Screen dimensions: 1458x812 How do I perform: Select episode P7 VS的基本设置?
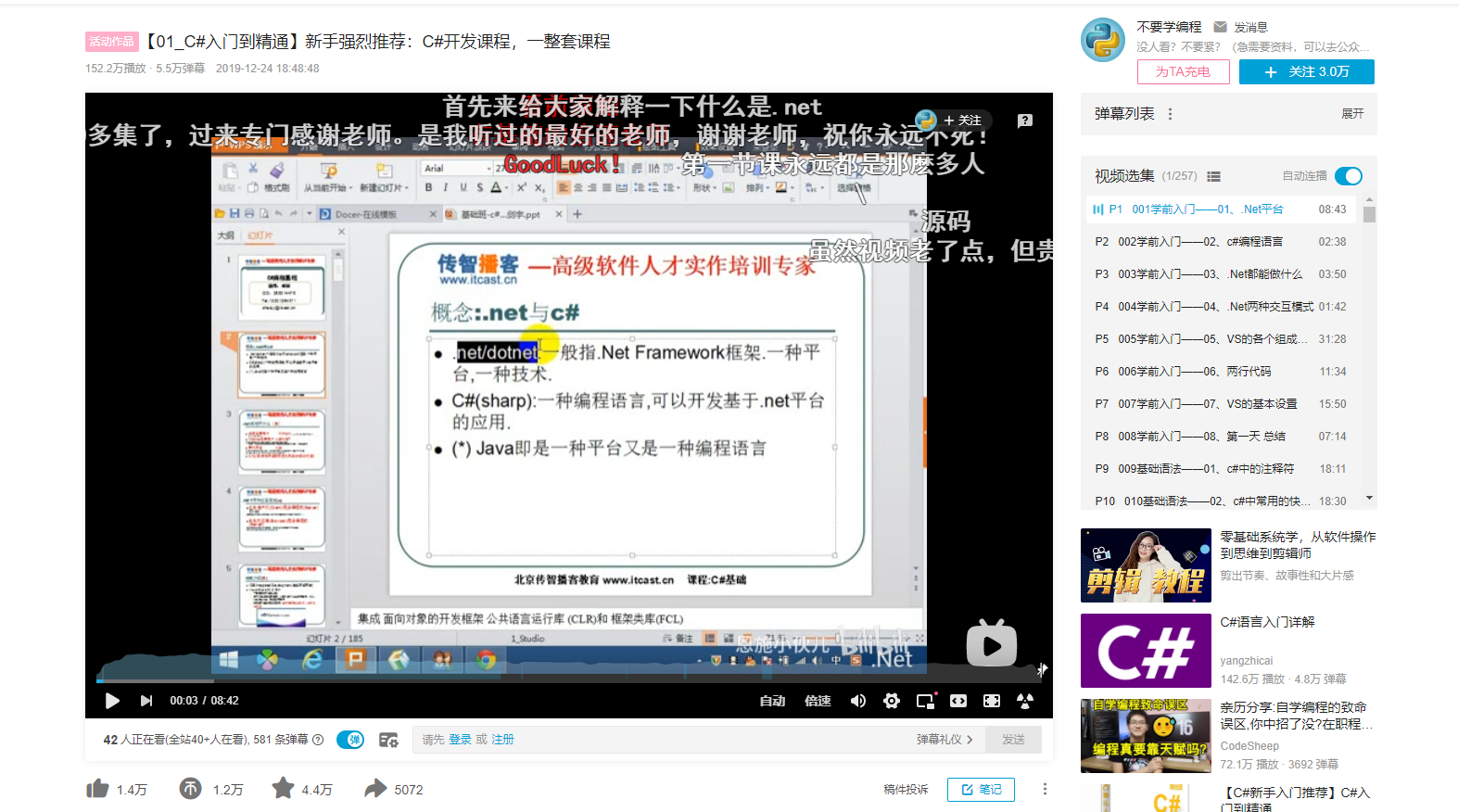[1221, 404]
